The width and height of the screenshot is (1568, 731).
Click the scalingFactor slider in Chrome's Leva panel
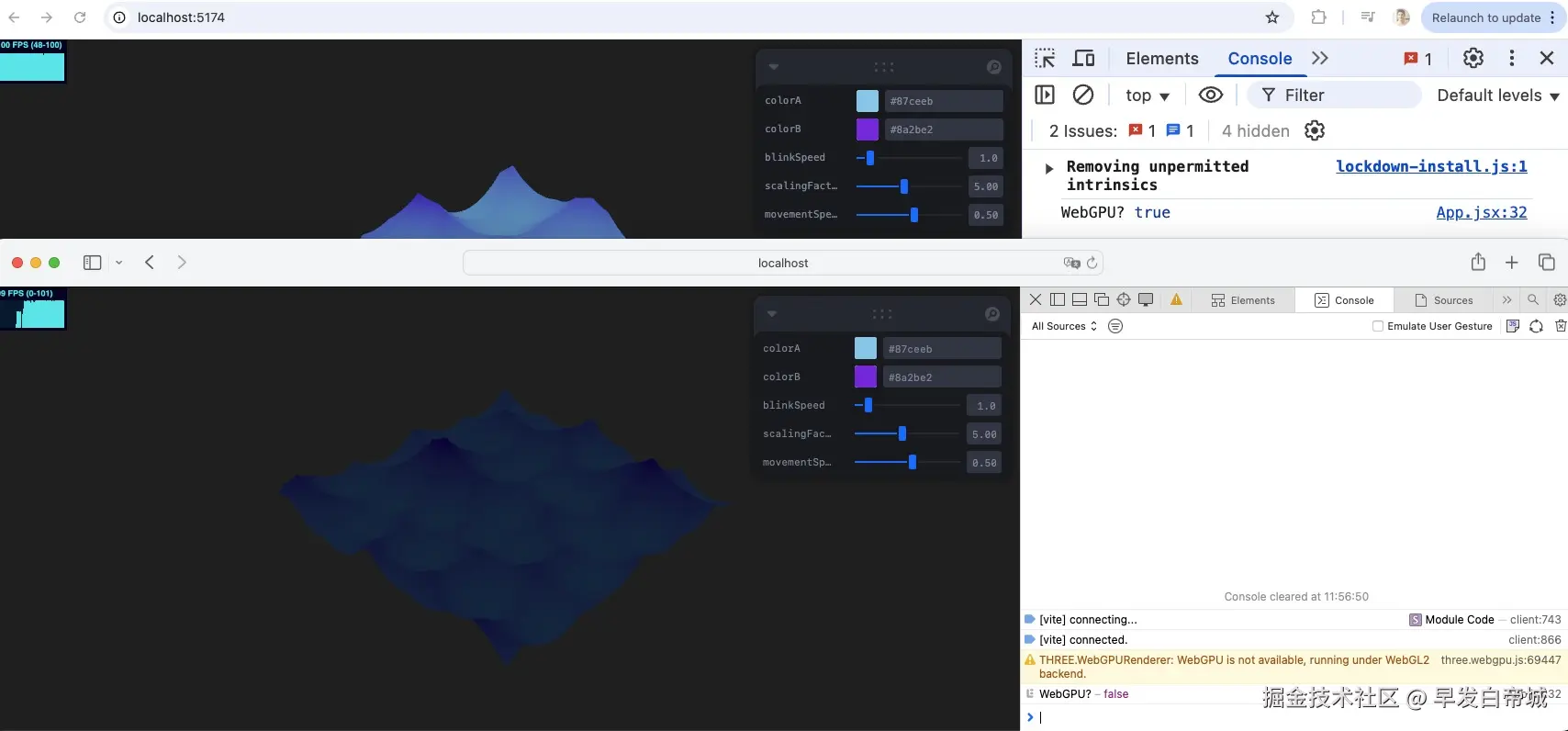909,186
